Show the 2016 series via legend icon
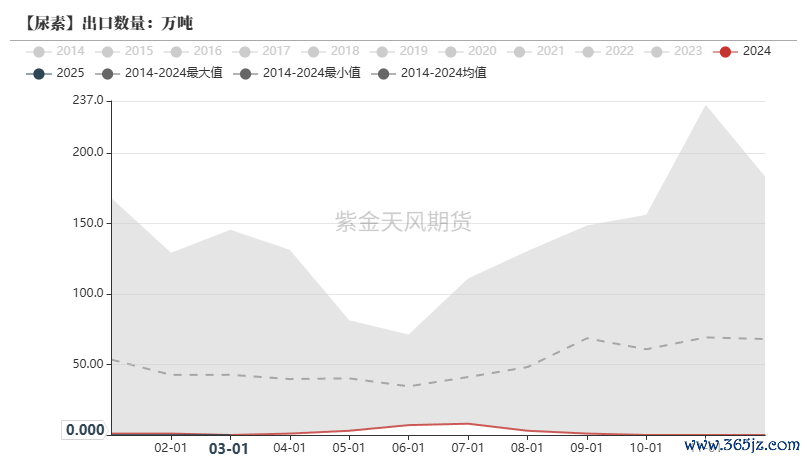 click(177, 51)
